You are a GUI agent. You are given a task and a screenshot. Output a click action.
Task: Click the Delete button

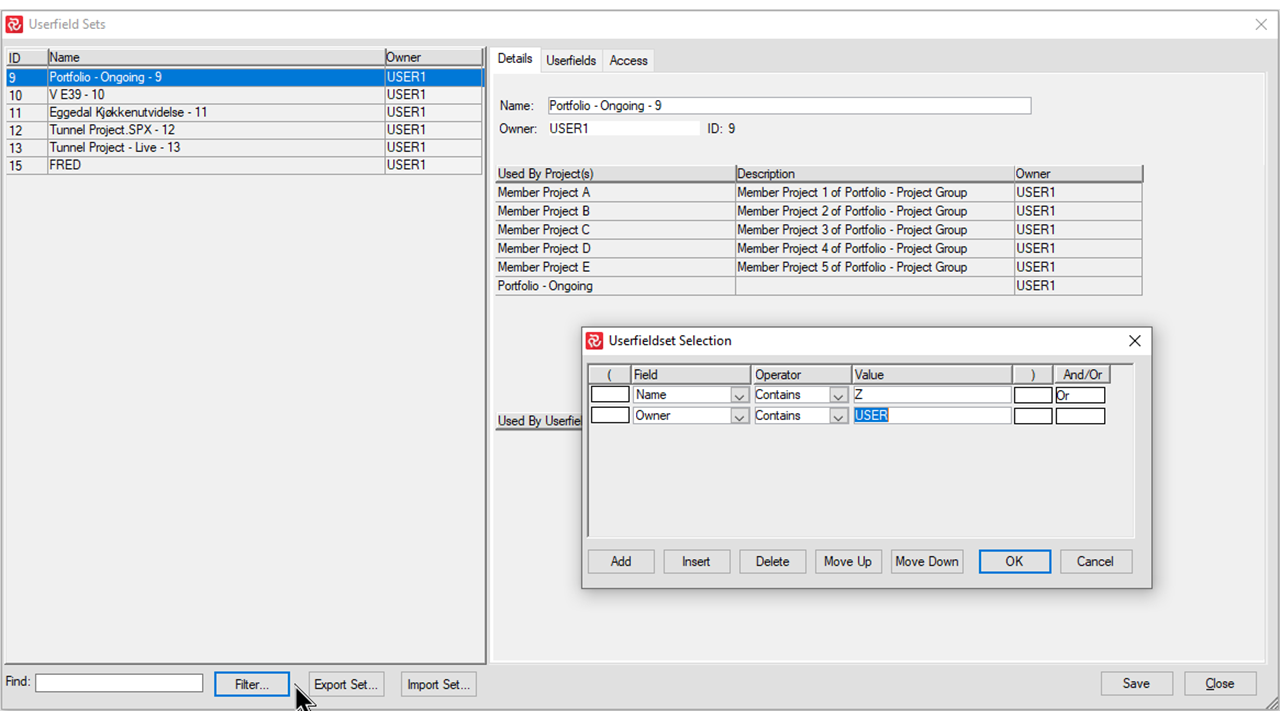772,562
